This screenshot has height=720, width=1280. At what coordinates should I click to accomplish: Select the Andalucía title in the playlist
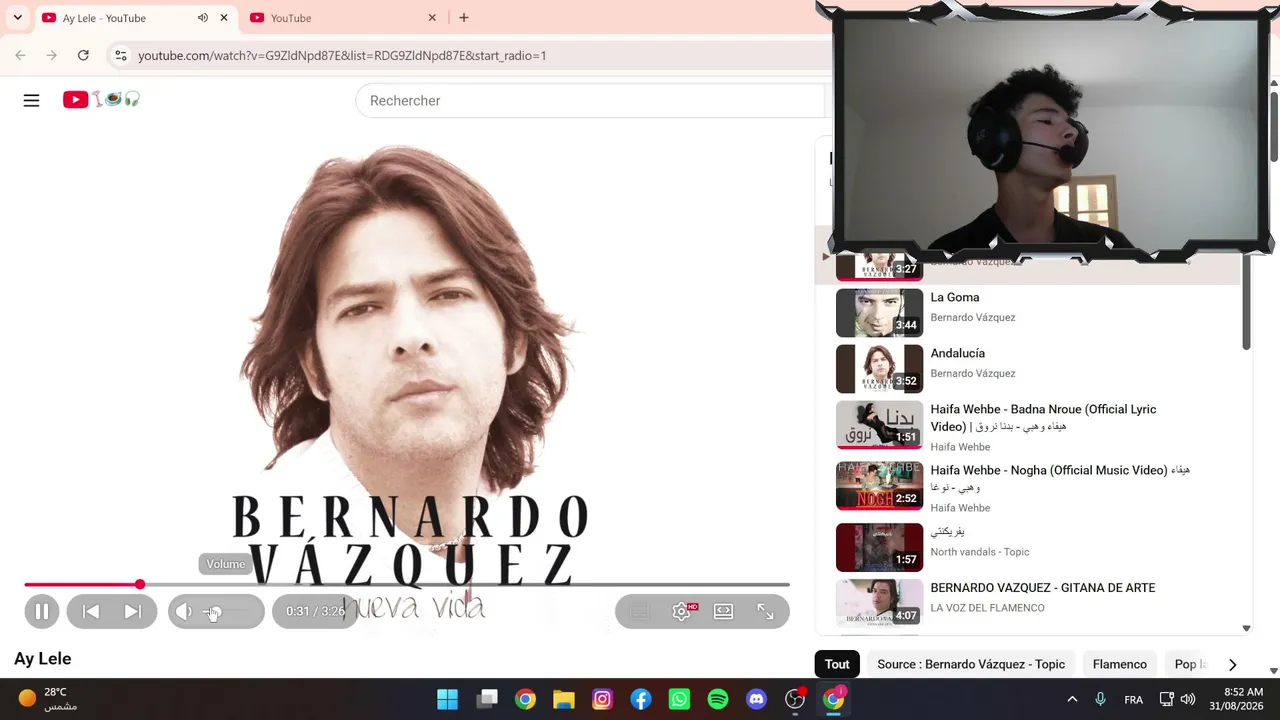[958, 353]
